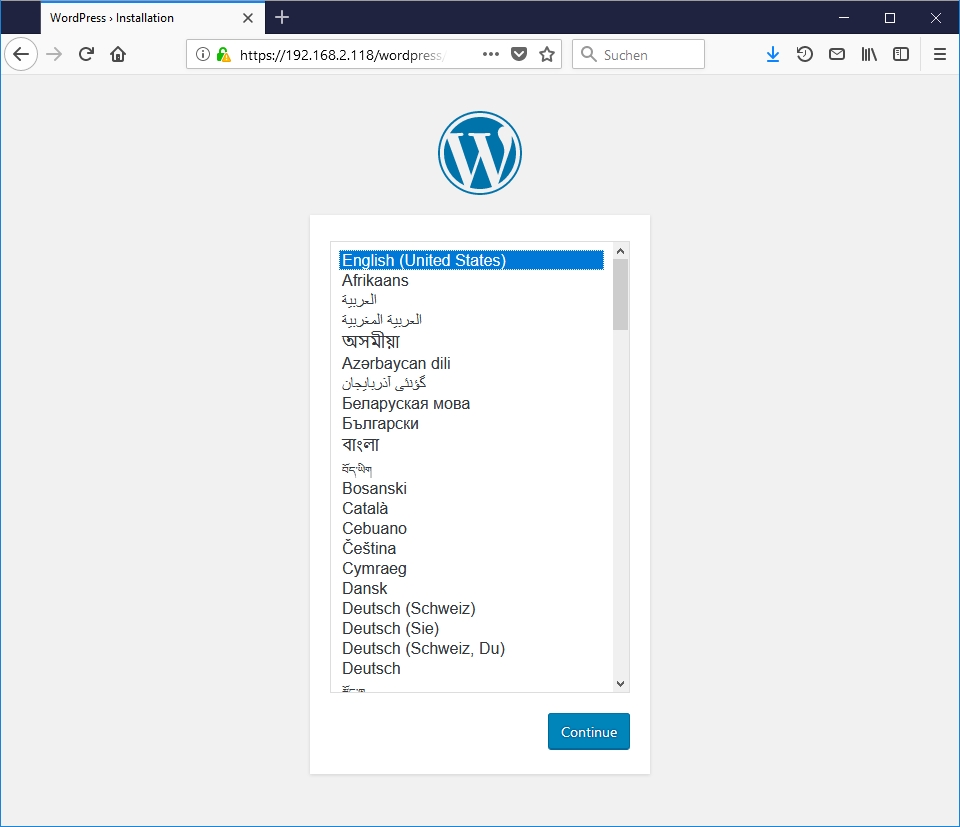Pick Беларуская мова from list
The width and height of the screenshot is (960, 827).
point(471,404)
